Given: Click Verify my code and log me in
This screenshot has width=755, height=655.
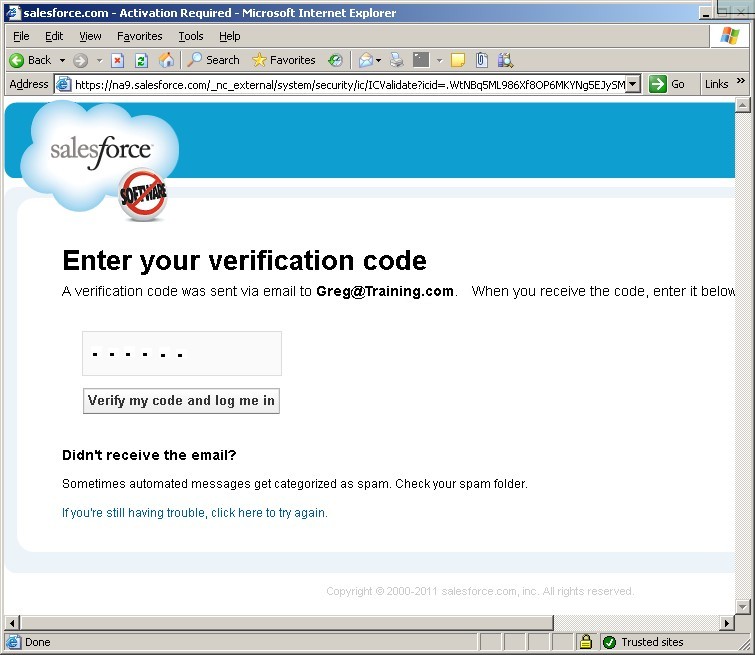Looking at the screenshot, I should point(181,401).
